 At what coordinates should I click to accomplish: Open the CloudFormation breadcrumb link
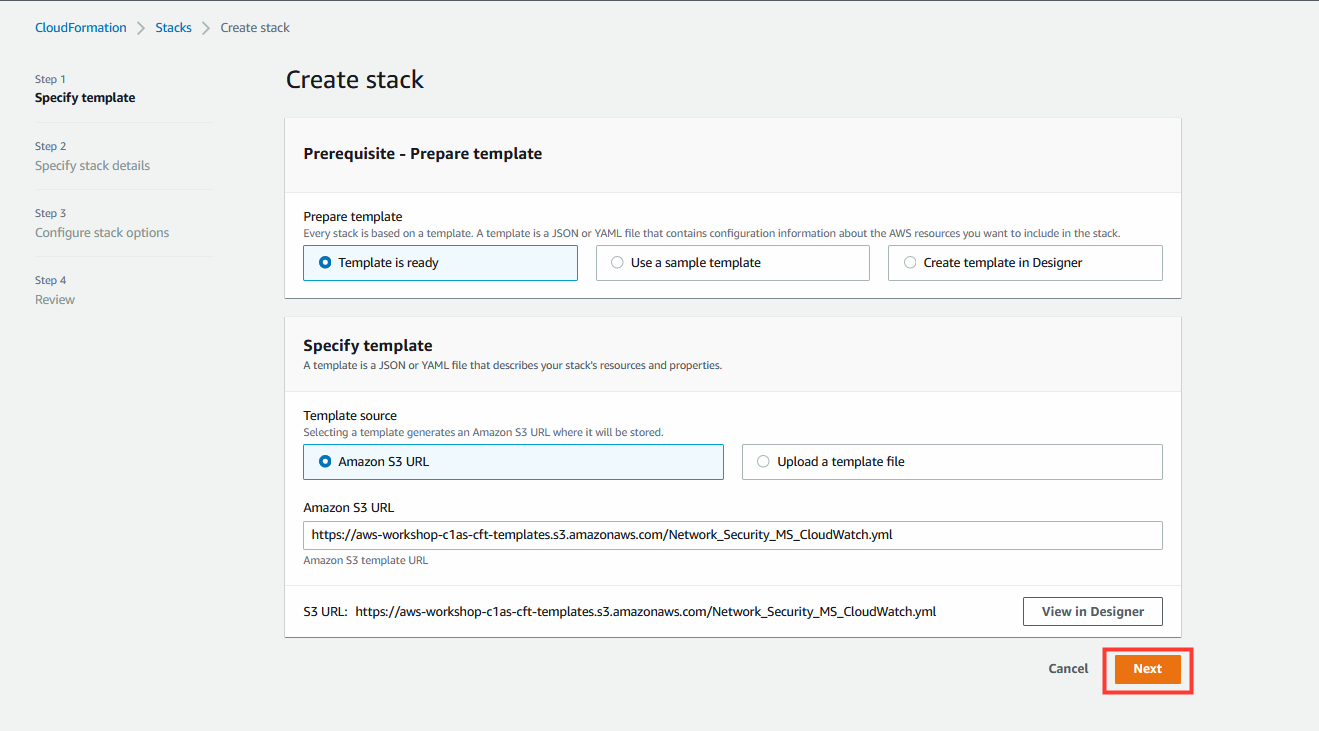tap(81, 28)
